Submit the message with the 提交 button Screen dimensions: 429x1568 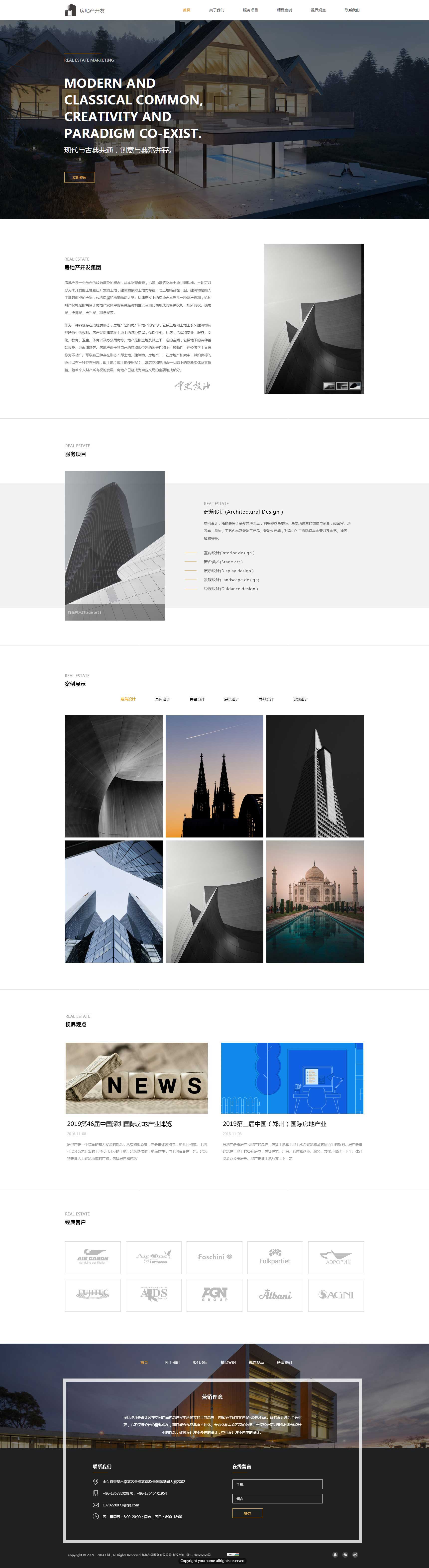click(x=248, y=1513)
